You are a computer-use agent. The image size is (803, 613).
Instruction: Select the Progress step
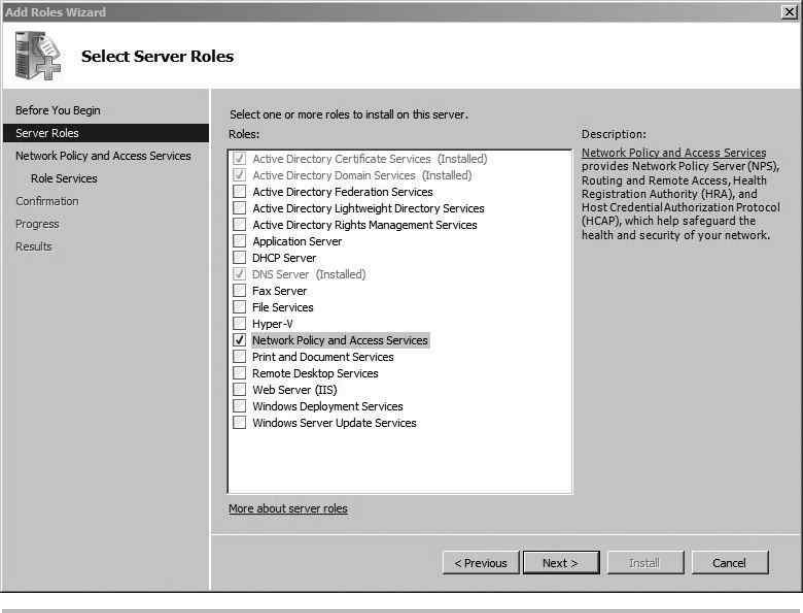37,224
